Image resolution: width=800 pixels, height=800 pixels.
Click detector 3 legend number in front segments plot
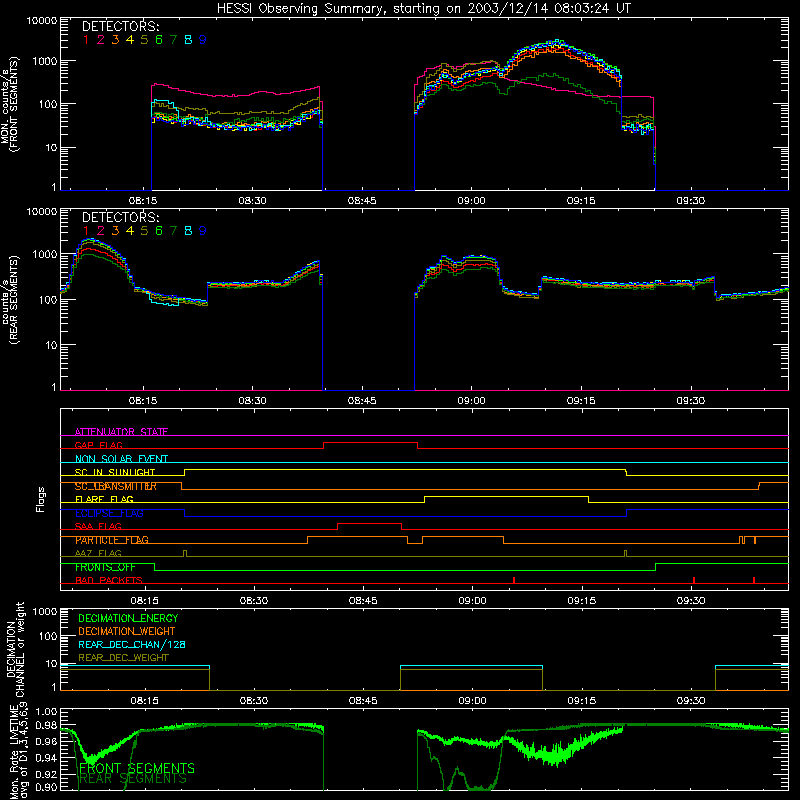(x=115, y=40)
